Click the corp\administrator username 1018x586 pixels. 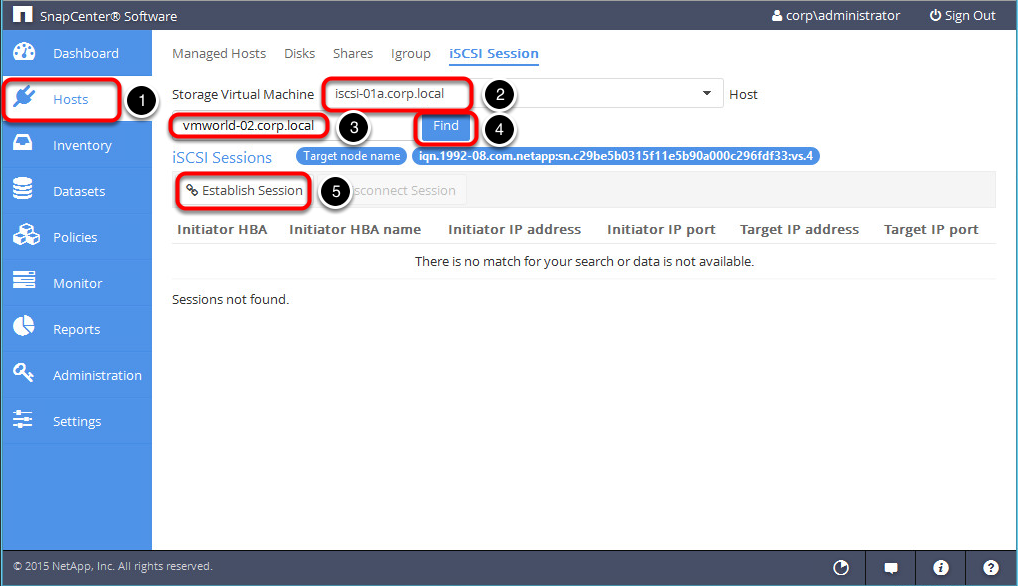(x=843, y=16)
